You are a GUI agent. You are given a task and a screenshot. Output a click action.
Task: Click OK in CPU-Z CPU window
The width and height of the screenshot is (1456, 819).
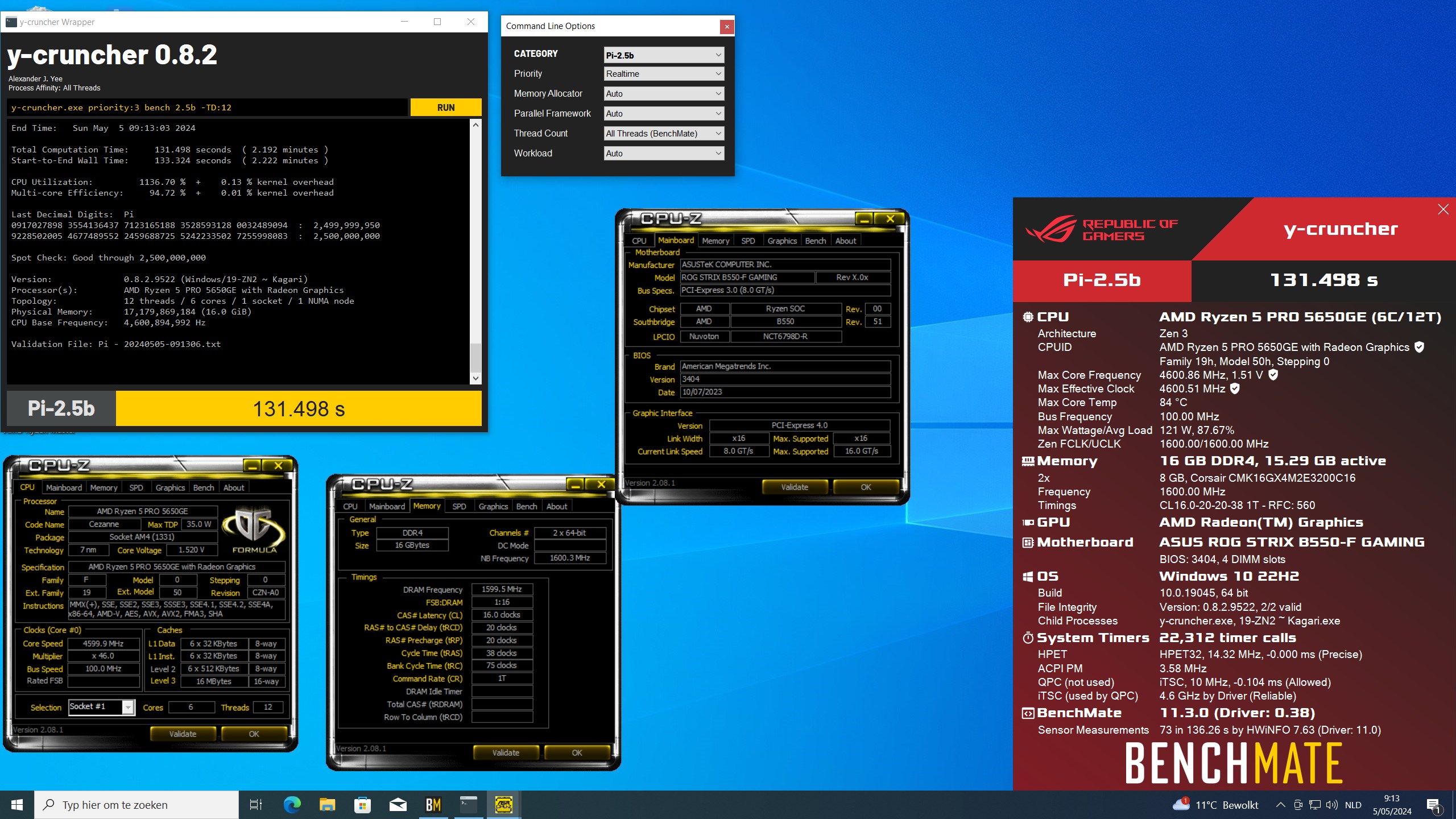[x=254, y=734]
